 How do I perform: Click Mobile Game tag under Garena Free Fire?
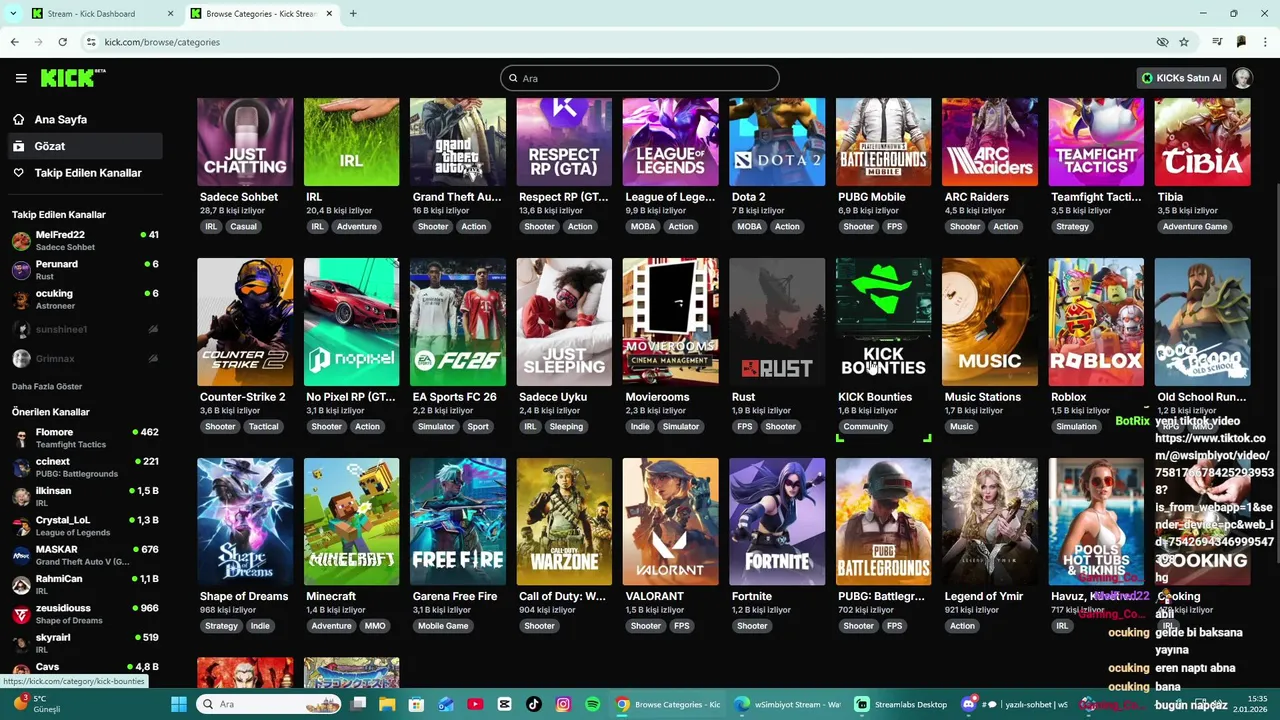coord(443,626)
